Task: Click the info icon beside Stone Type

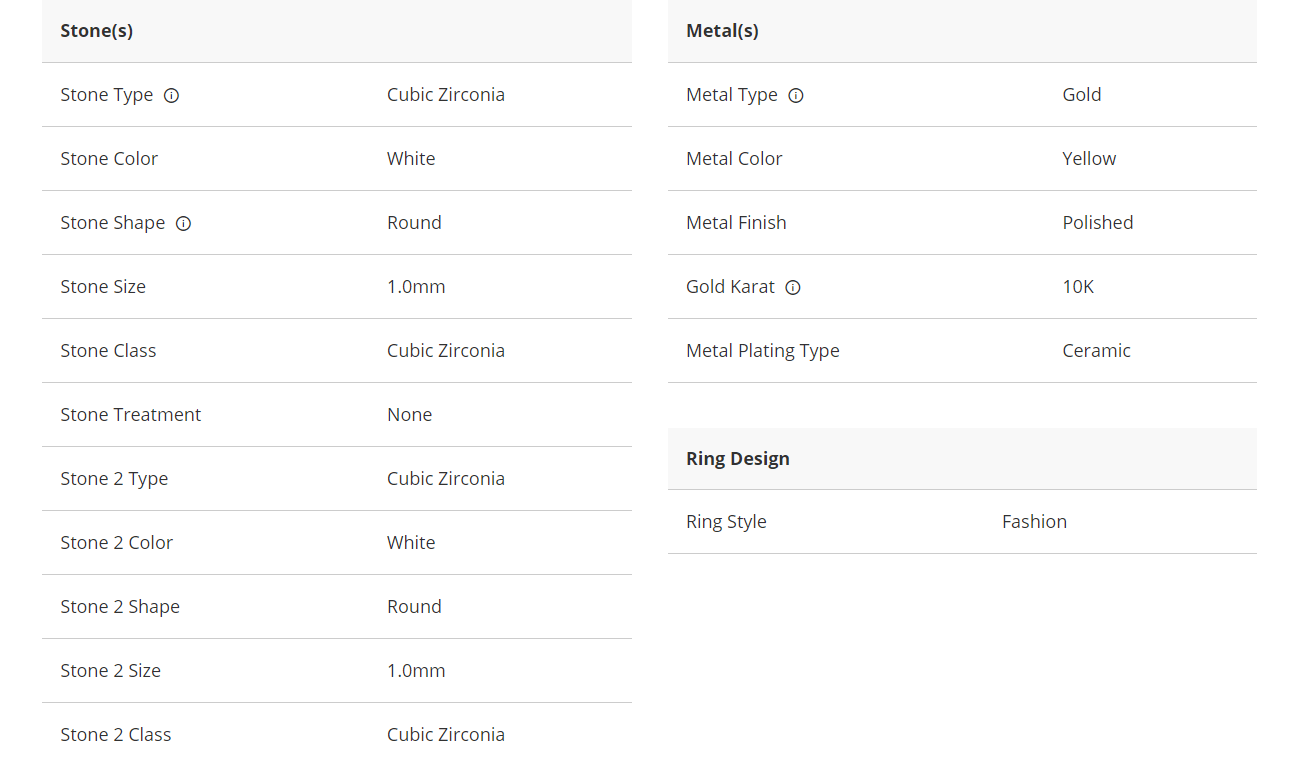Action: pyautogui.click(x=171, y=95)
